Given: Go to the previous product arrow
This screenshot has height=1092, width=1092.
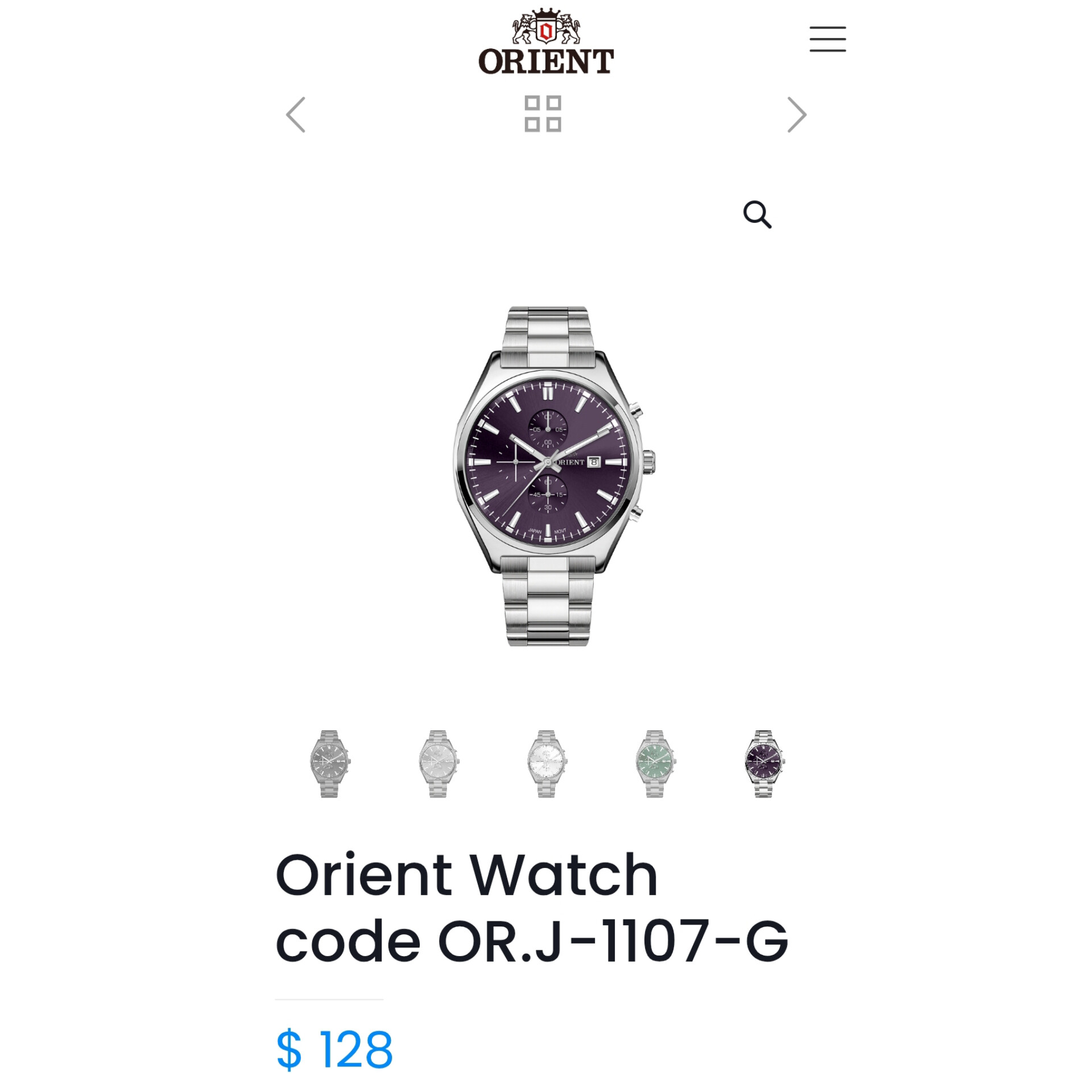Looking at the screenshot, I should tap(295, 114).
